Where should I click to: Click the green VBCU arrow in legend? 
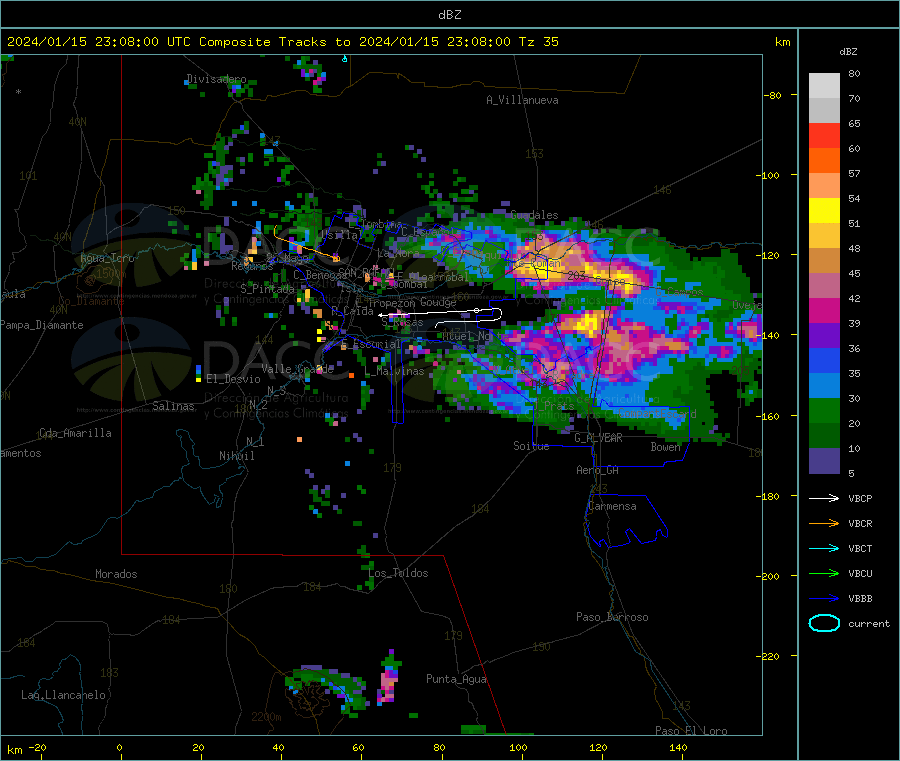(824, 573)
